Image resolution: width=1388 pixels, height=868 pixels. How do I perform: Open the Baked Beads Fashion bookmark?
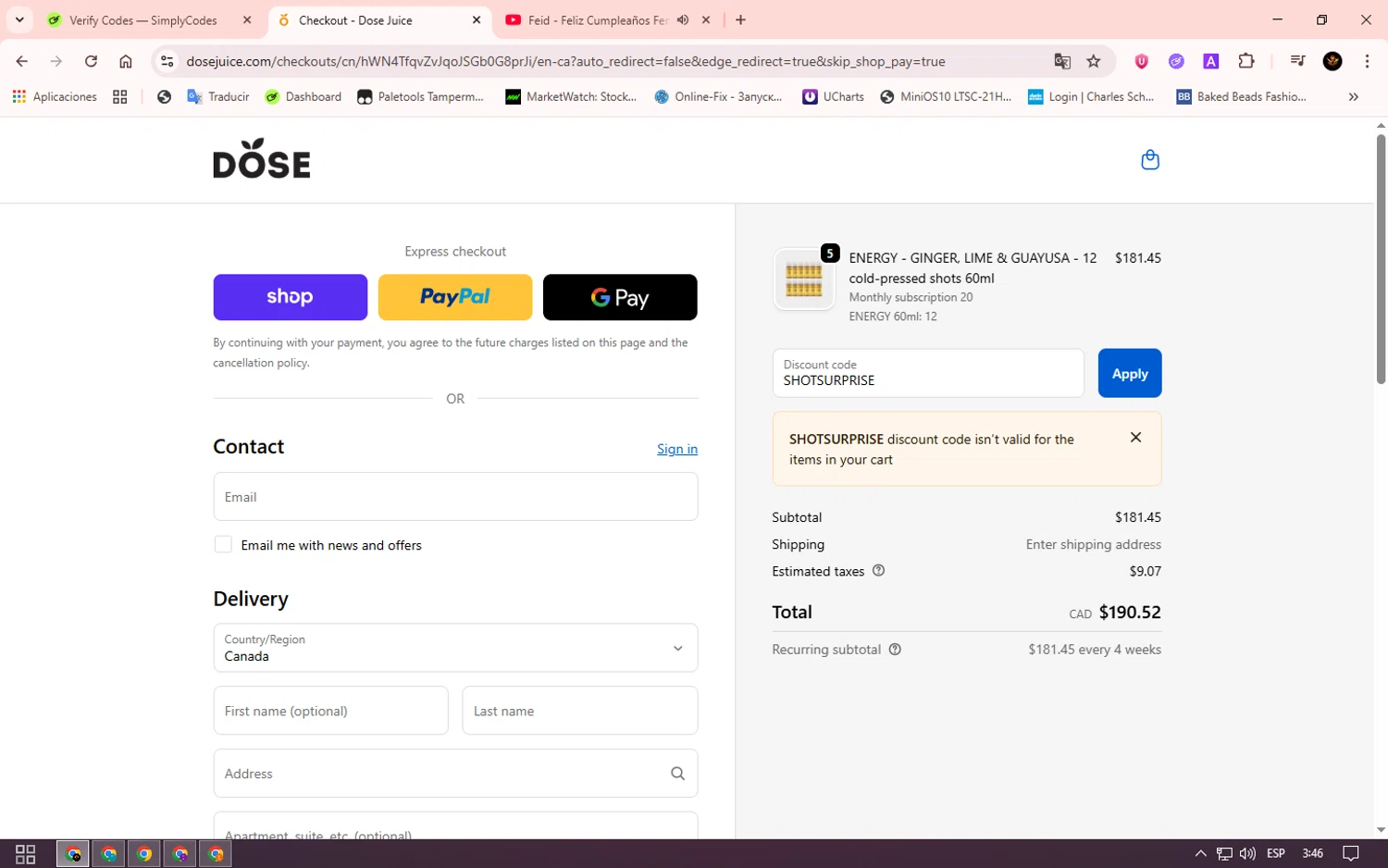tap(1241, 96)
